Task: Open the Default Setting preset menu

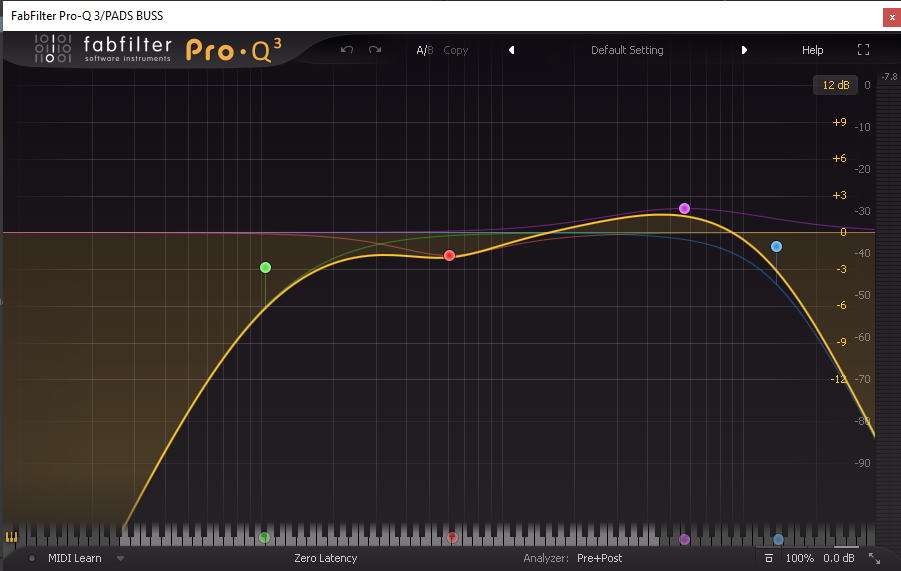Action: 627,50
